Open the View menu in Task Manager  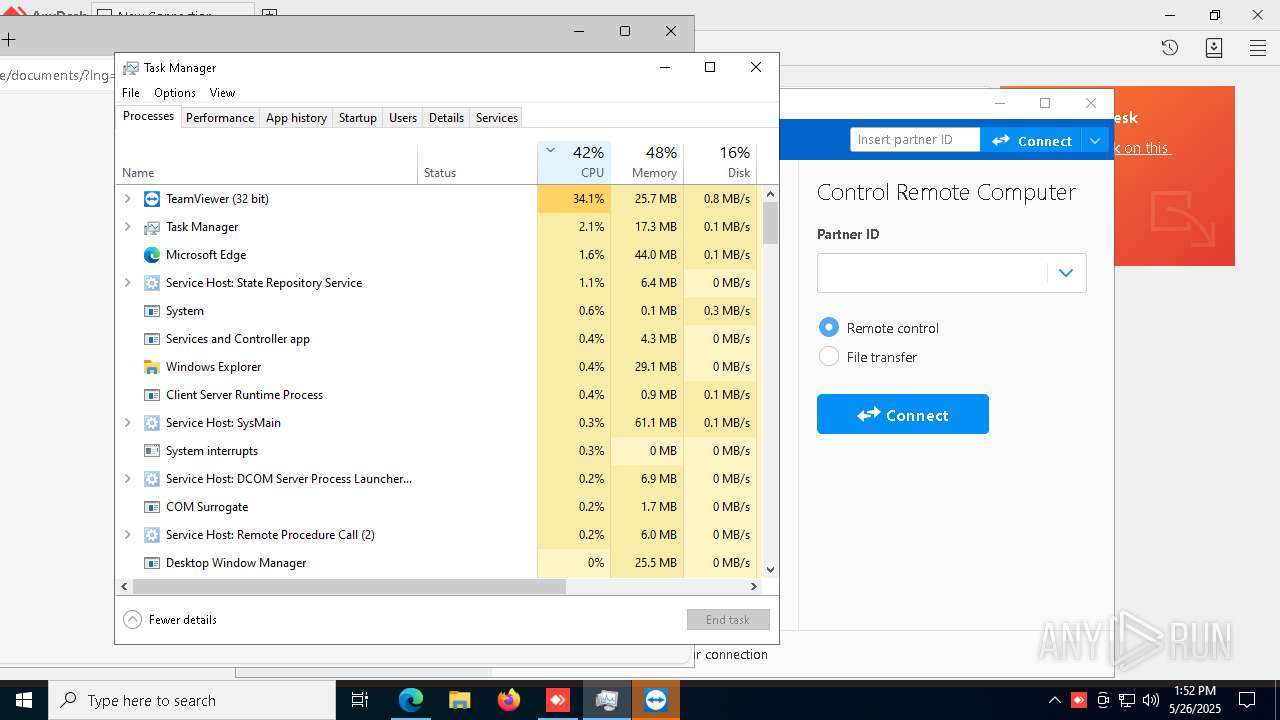click(222, 93)
